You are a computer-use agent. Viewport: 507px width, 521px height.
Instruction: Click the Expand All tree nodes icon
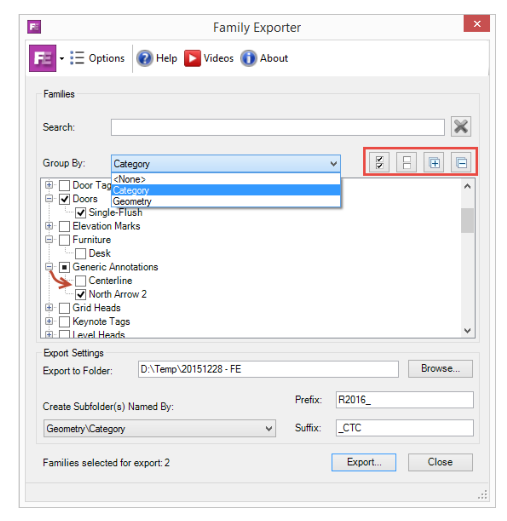[x=434, y=162]
